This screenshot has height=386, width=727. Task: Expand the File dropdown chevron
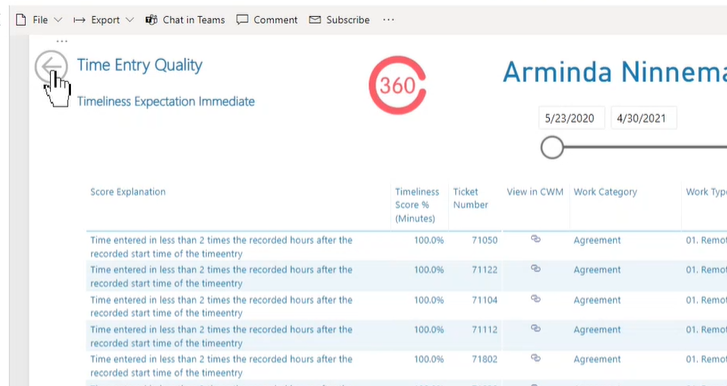pyautogui.click(x=58, y=20)
